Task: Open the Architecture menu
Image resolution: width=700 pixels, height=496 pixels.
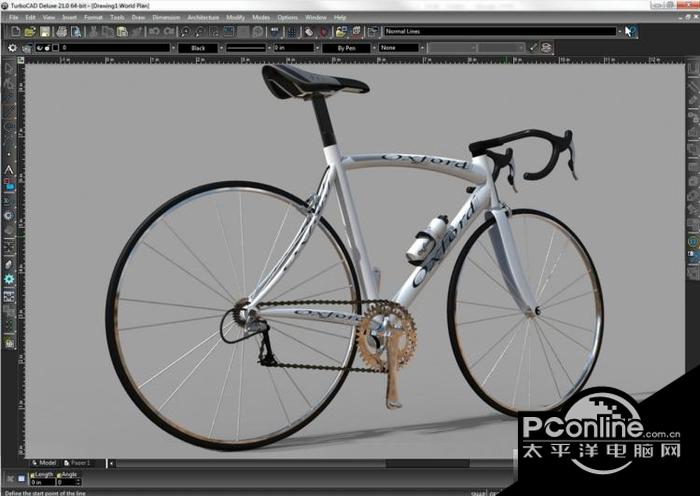Action: (x=203, y=17)
